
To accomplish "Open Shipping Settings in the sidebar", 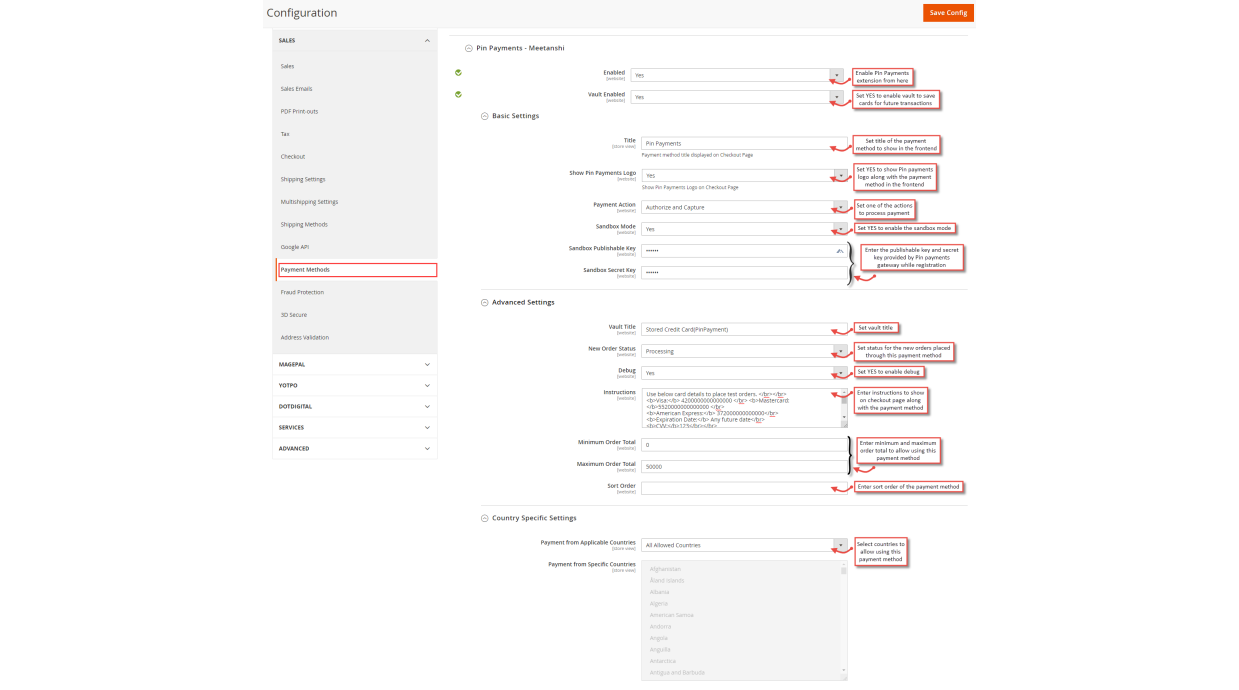I will (x=303, y=179).
